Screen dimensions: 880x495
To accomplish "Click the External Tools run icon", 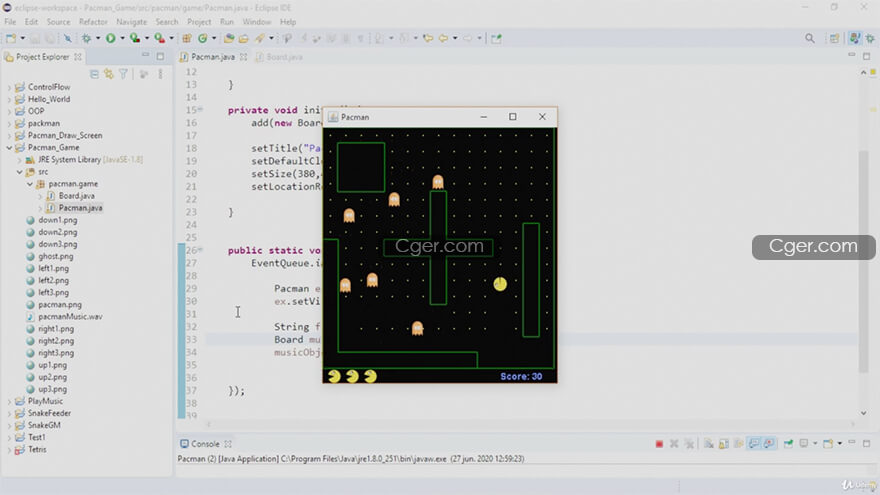I will (x=159, y=38).
